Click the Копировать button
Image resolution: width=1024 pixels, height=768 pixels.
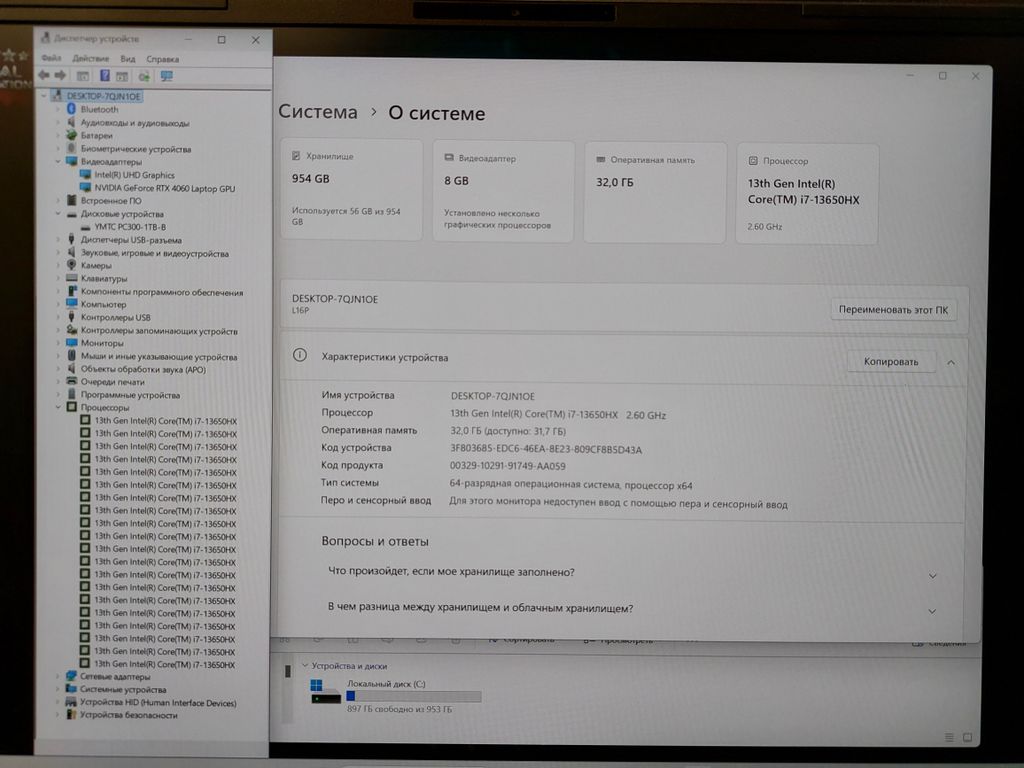(890, 362)
